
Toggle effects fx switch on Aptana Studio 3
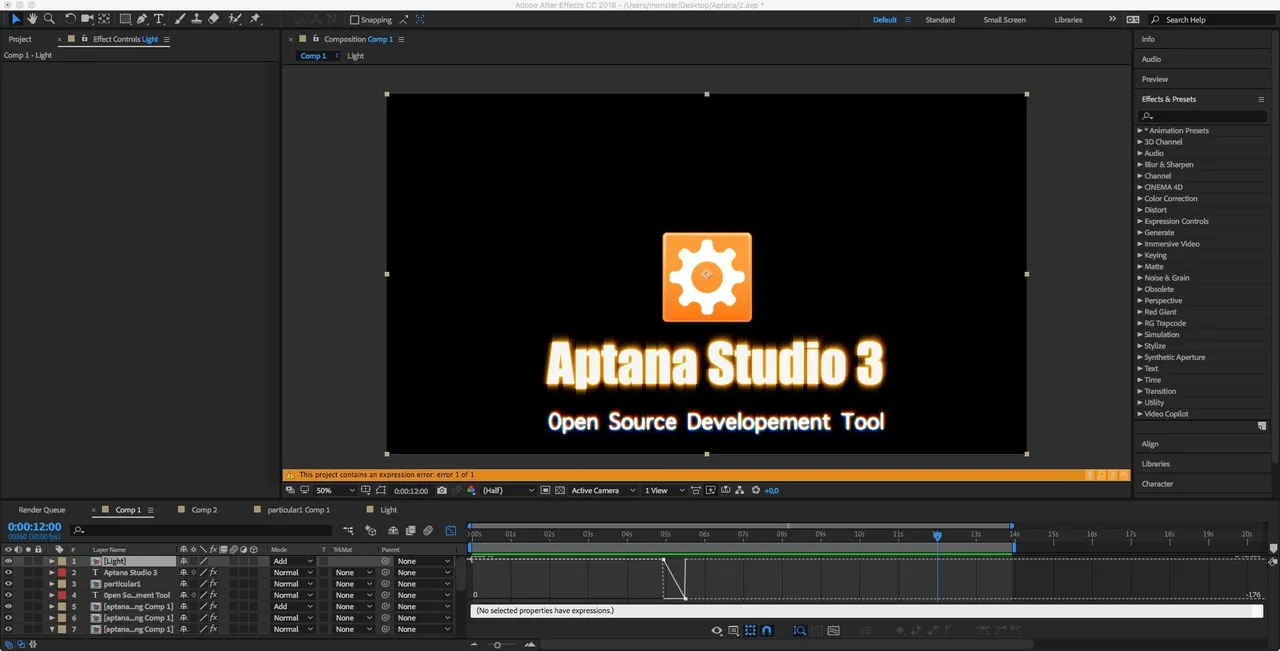pos(213,573)
